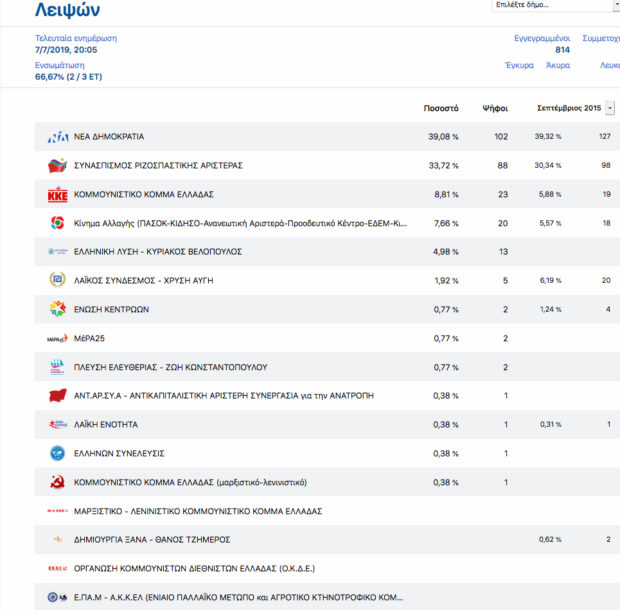This screenshot has width=620, height=610.
Task: Click the 7,66 % percentage value
Action: 446,223
